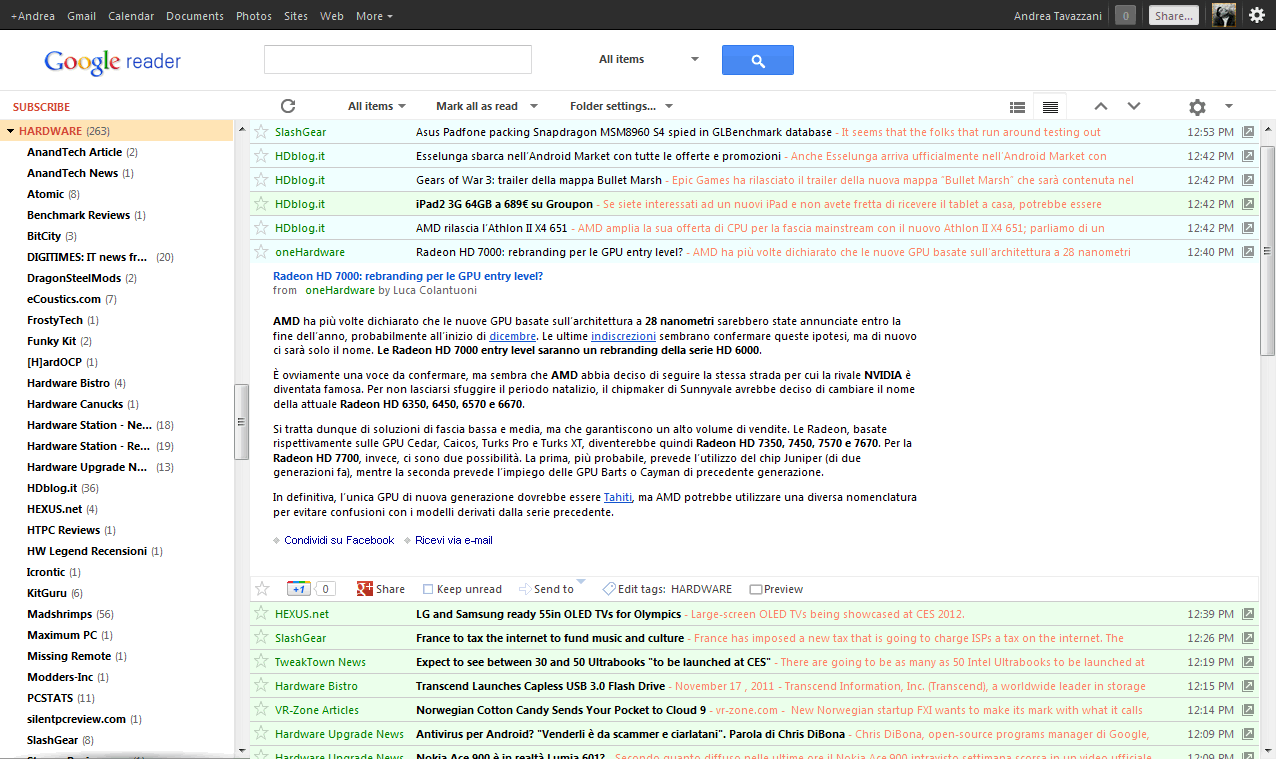Screen dimensions: 1276x772
Task: Tick the Keep unread checkbox
Action: [428, 590]
